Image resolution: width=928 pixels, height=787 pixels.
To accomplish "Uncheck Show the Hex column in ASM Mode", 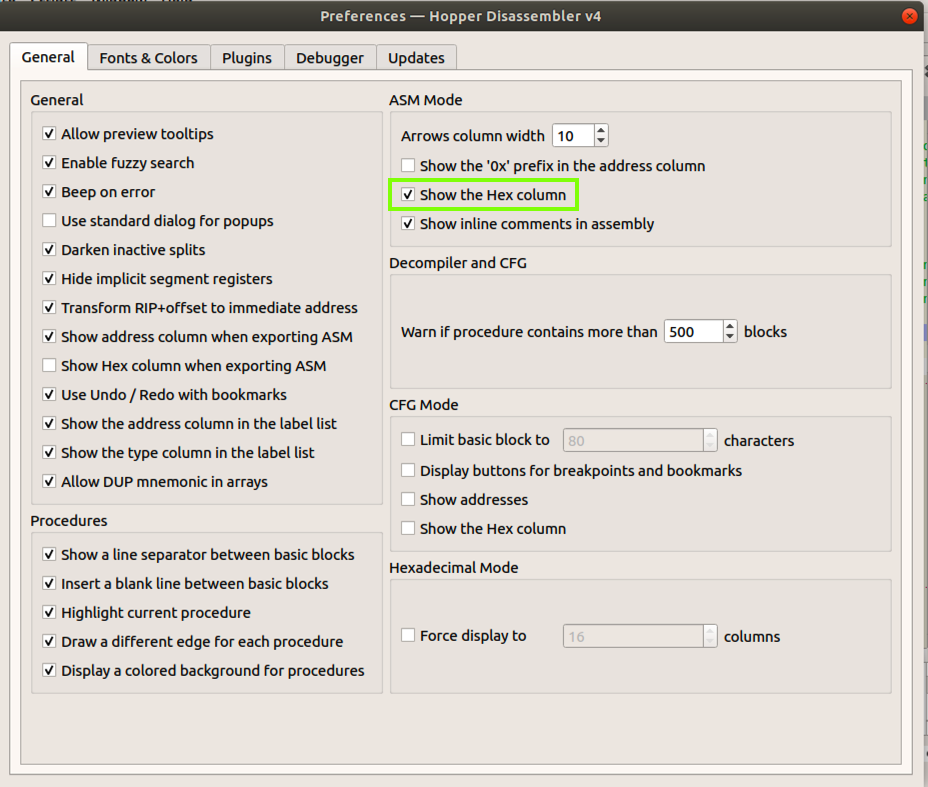I will [x=408, y=195].
